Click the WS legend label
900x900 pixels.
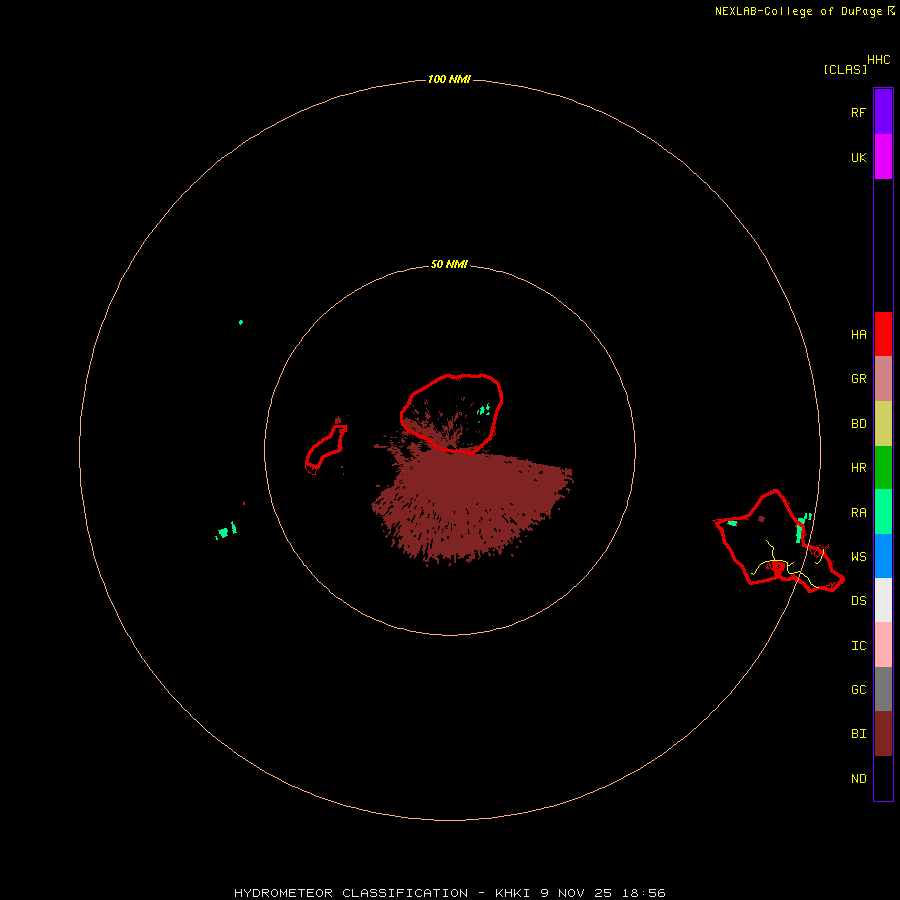tap(858, 556)
